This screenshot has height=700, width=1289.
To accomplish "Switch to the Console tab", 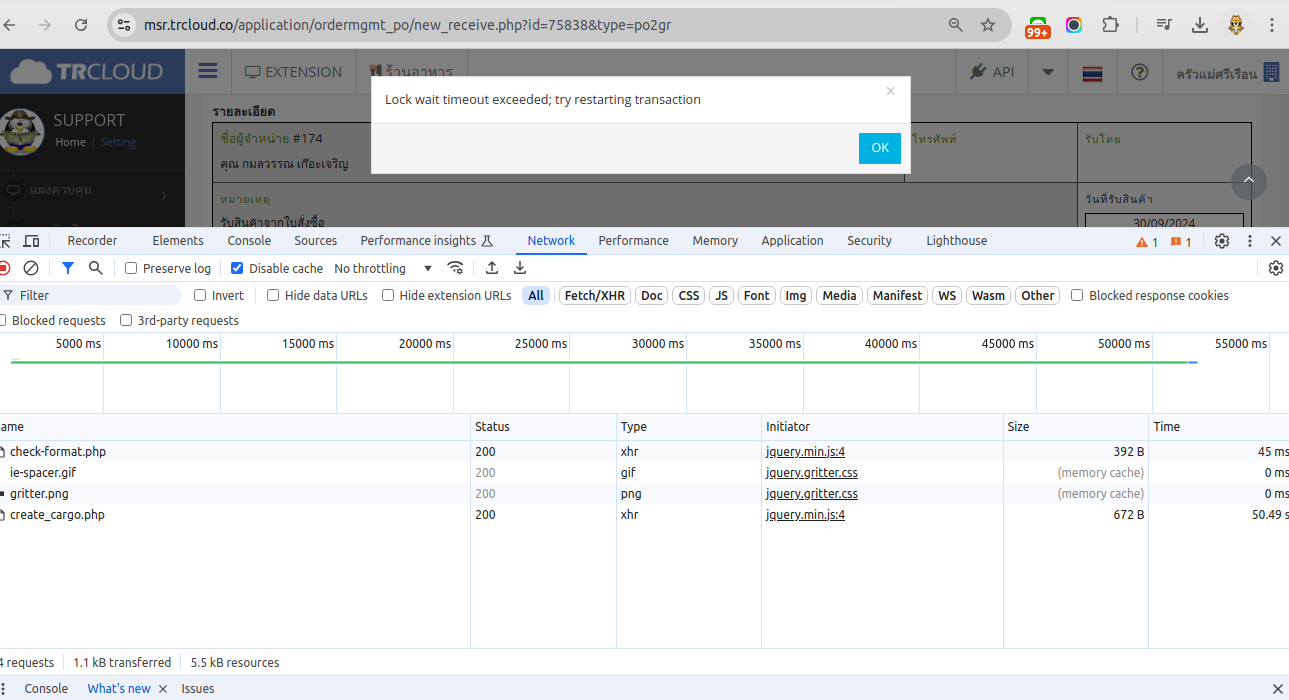I will (249, 241).
